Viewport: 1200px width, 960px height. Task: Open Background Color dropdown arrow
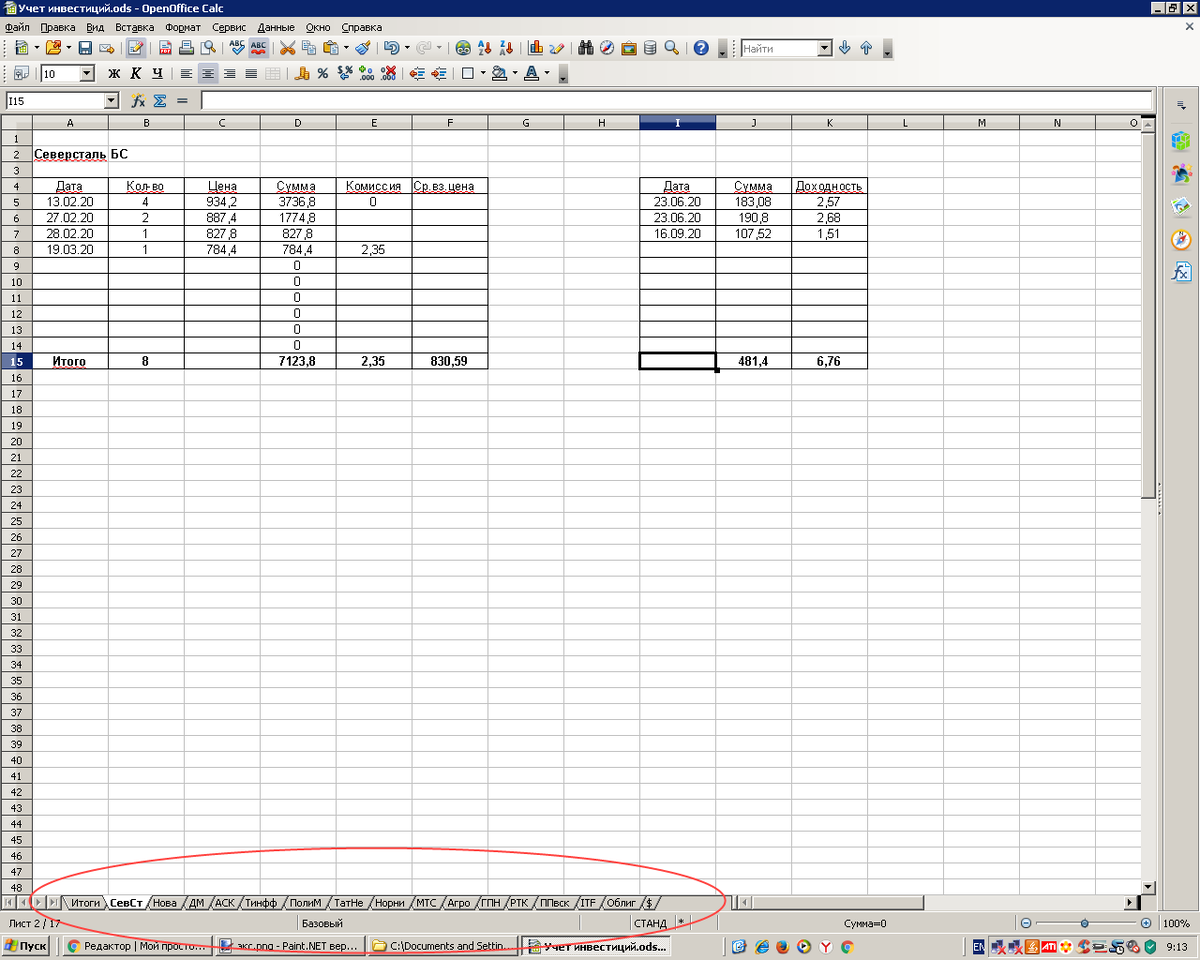[x=515, y=73]
